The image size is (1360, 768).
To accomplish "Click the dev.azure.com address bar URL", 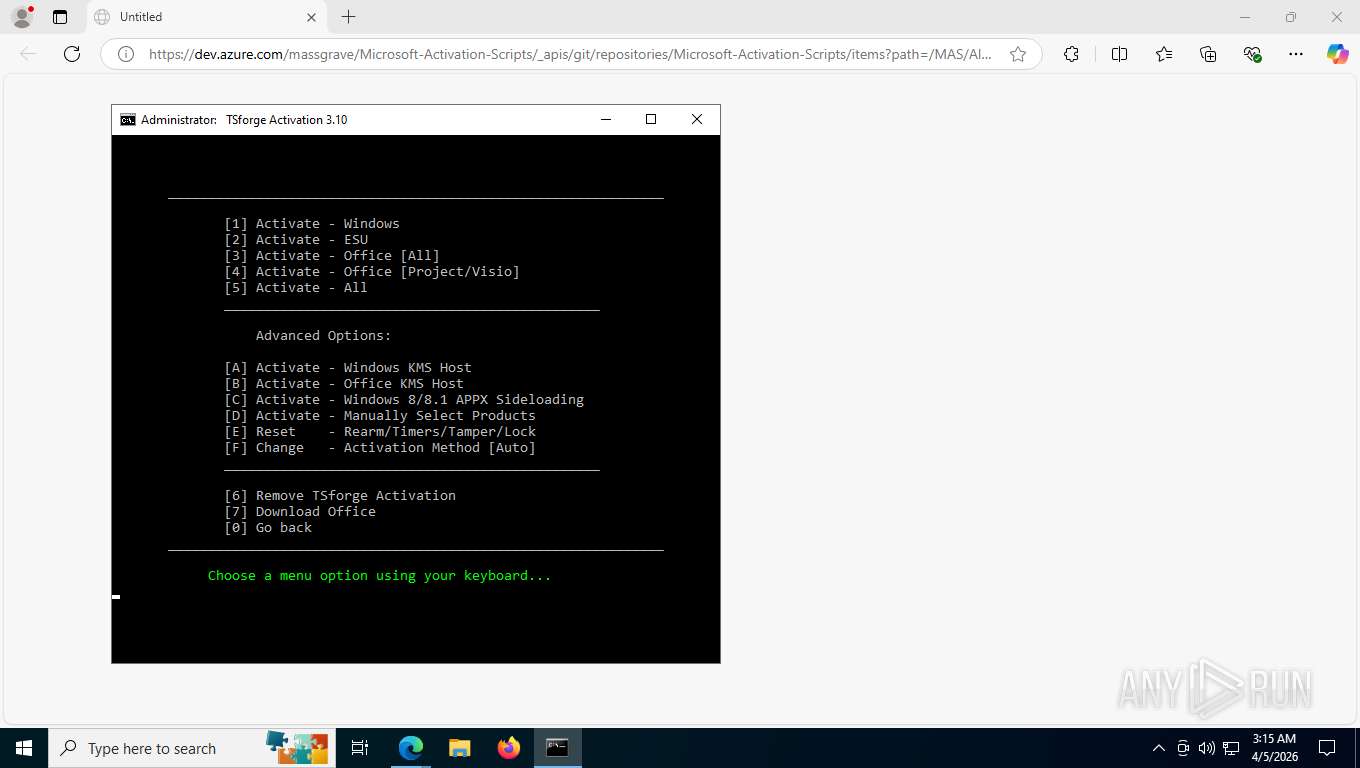I will click(570, 54).
